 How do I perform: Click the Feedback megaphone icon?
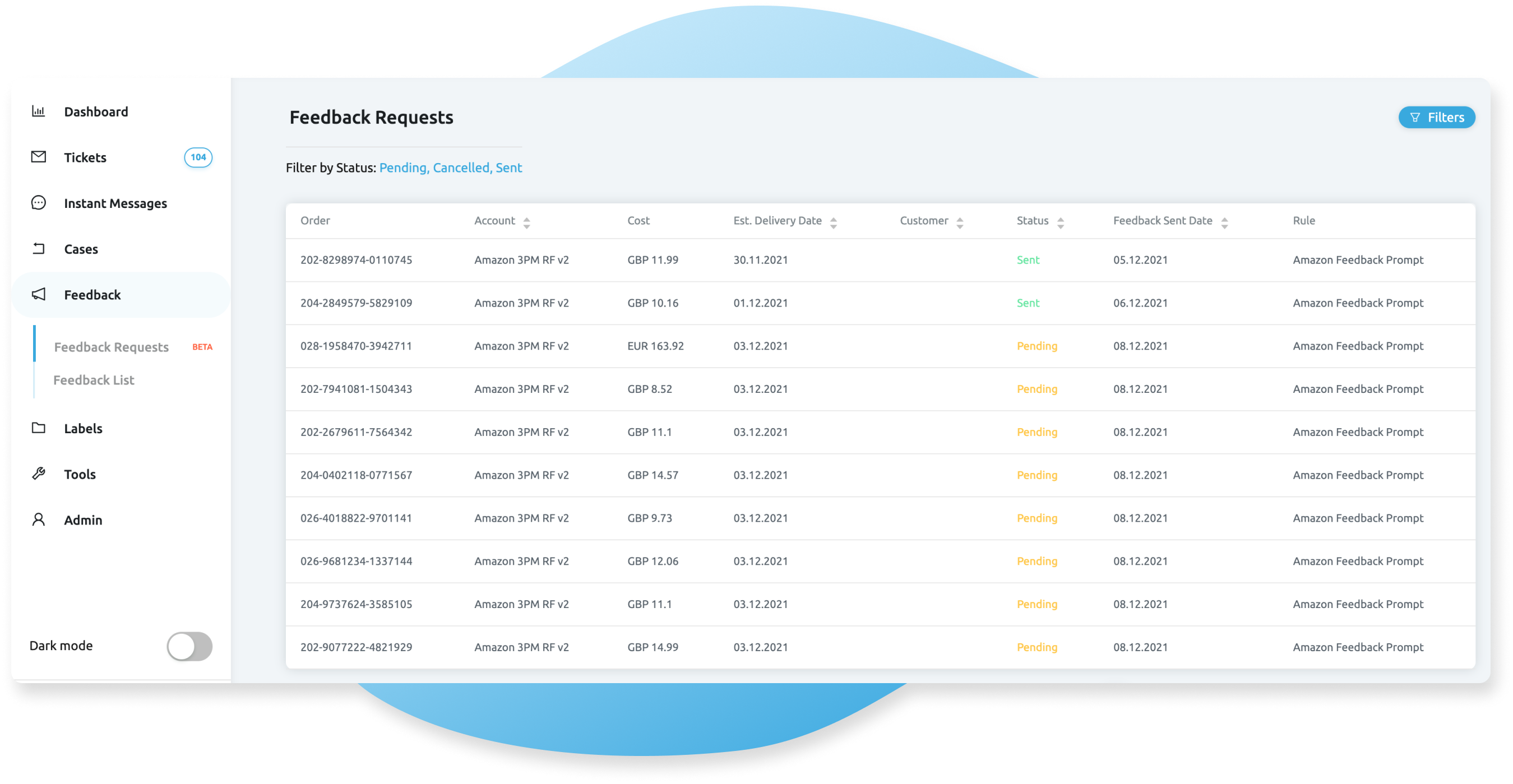coord(38,294)
